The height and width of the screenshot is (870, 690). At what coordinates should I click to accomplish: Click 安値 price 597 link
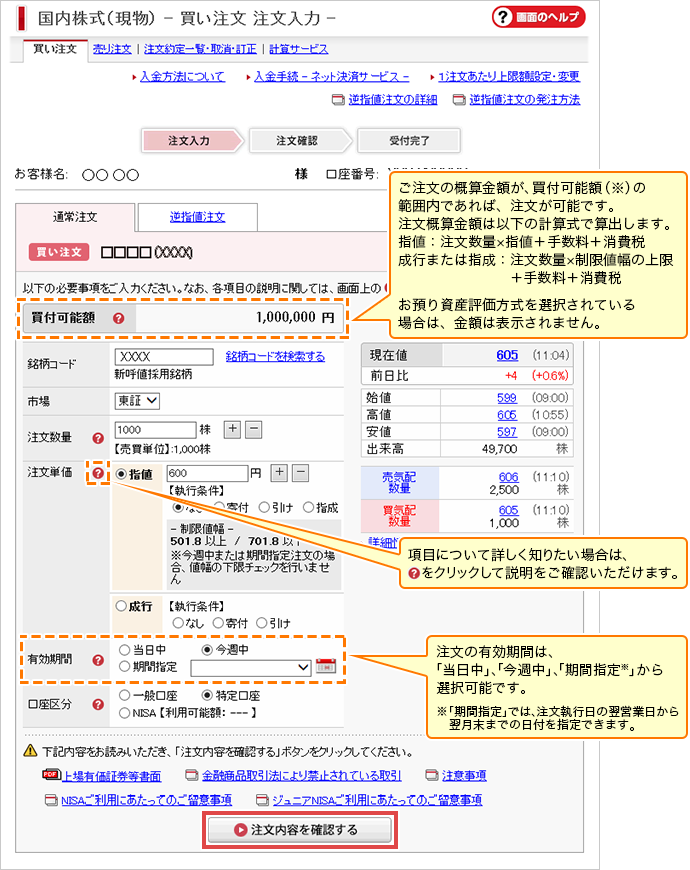(506, 432)
